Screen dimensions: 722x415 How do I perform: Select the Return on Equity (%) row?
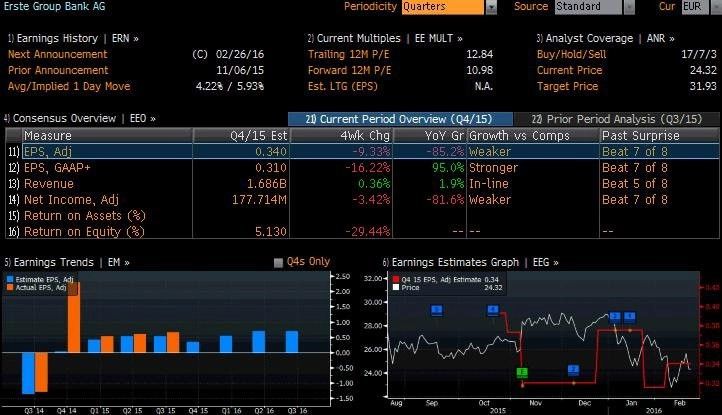pos(362,232)
